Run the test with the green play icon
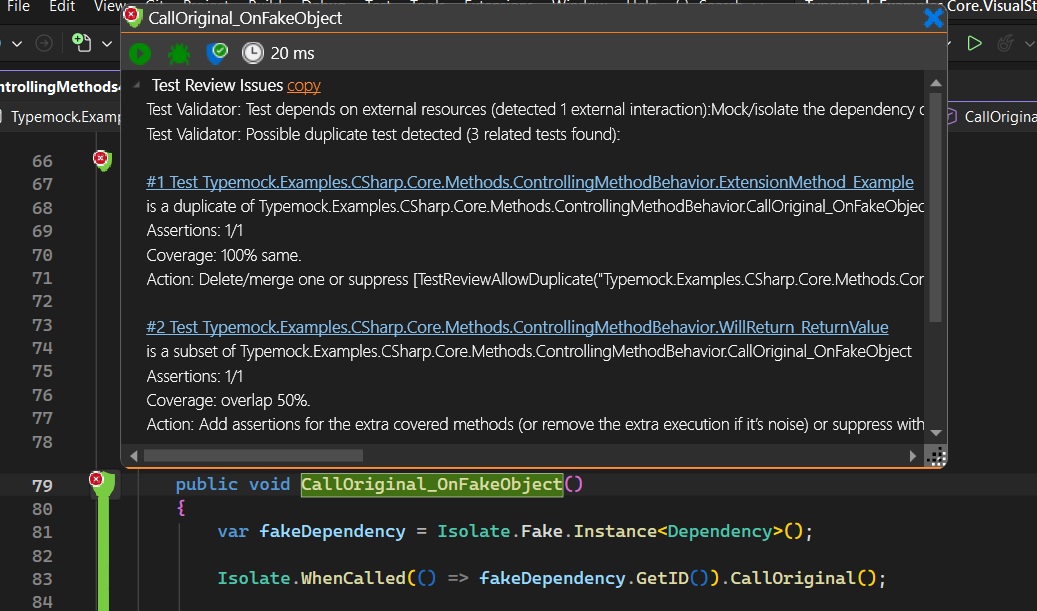The height and width of the screenshot is (611, 1037). 140,53
